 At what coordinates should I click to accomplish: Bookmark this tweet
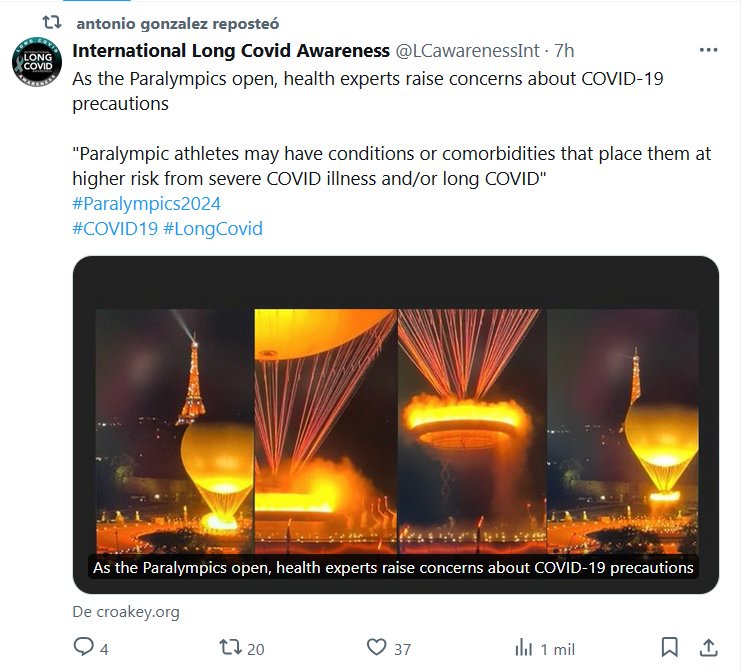pos(670,647)
